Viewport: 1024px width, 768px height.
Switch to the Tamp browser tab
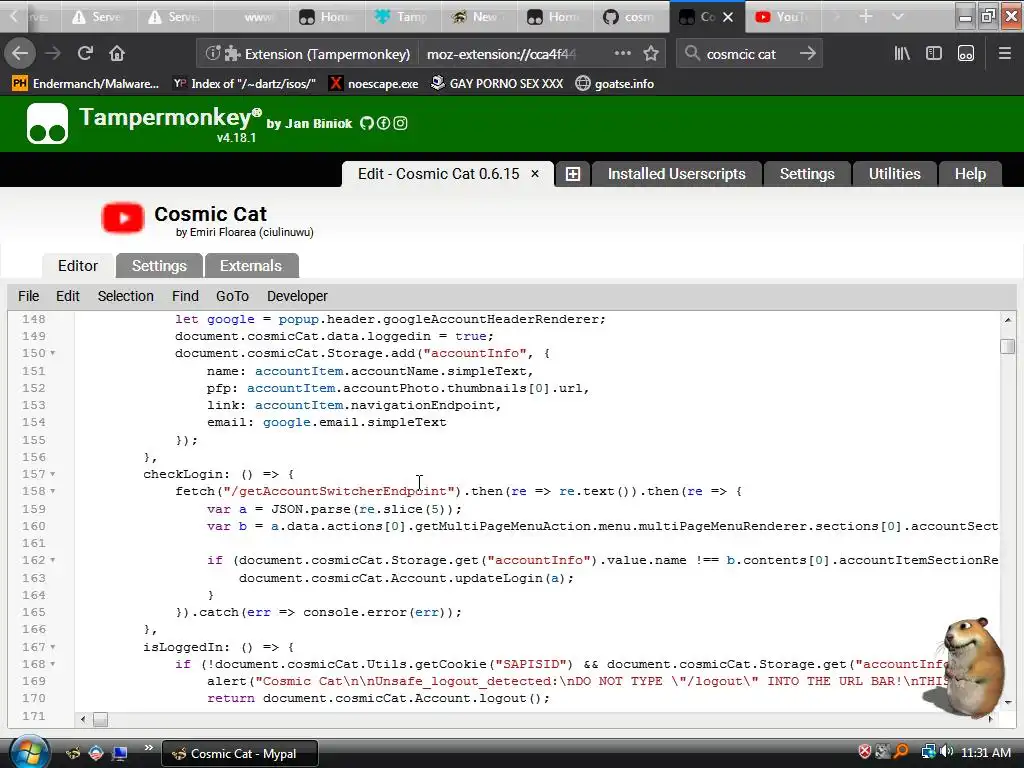402,17
